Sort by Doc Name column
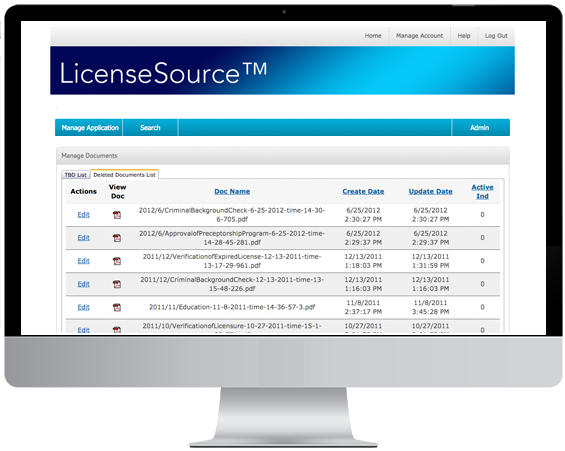 click(232, 191)
